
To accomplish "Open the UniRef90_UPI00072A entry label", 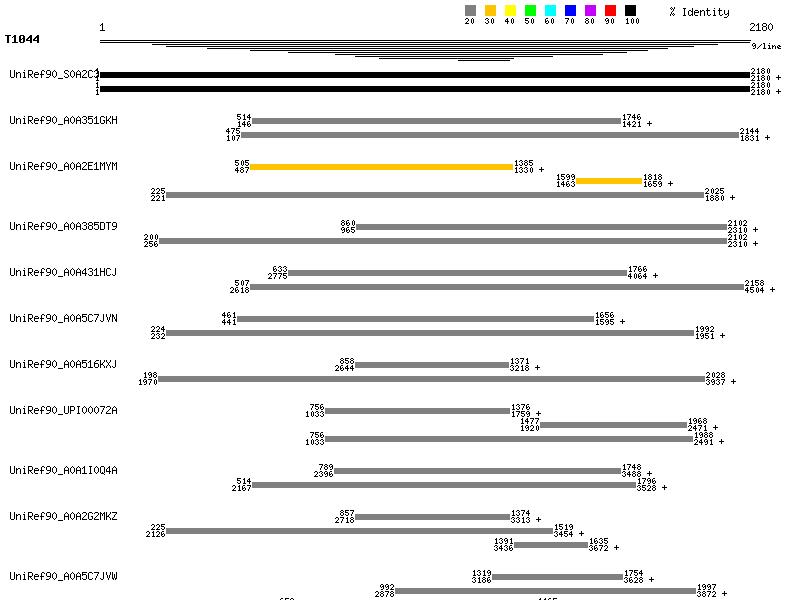I will tap(63, 410).
